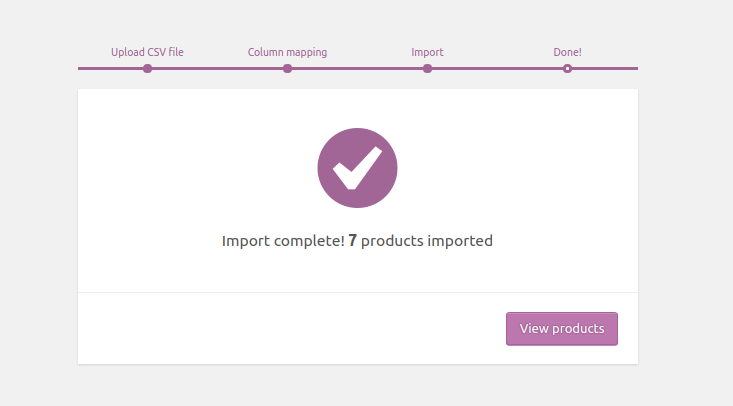Select the Column mapping step label
This screenshot has width=733, height=406.
click(287, 52)
